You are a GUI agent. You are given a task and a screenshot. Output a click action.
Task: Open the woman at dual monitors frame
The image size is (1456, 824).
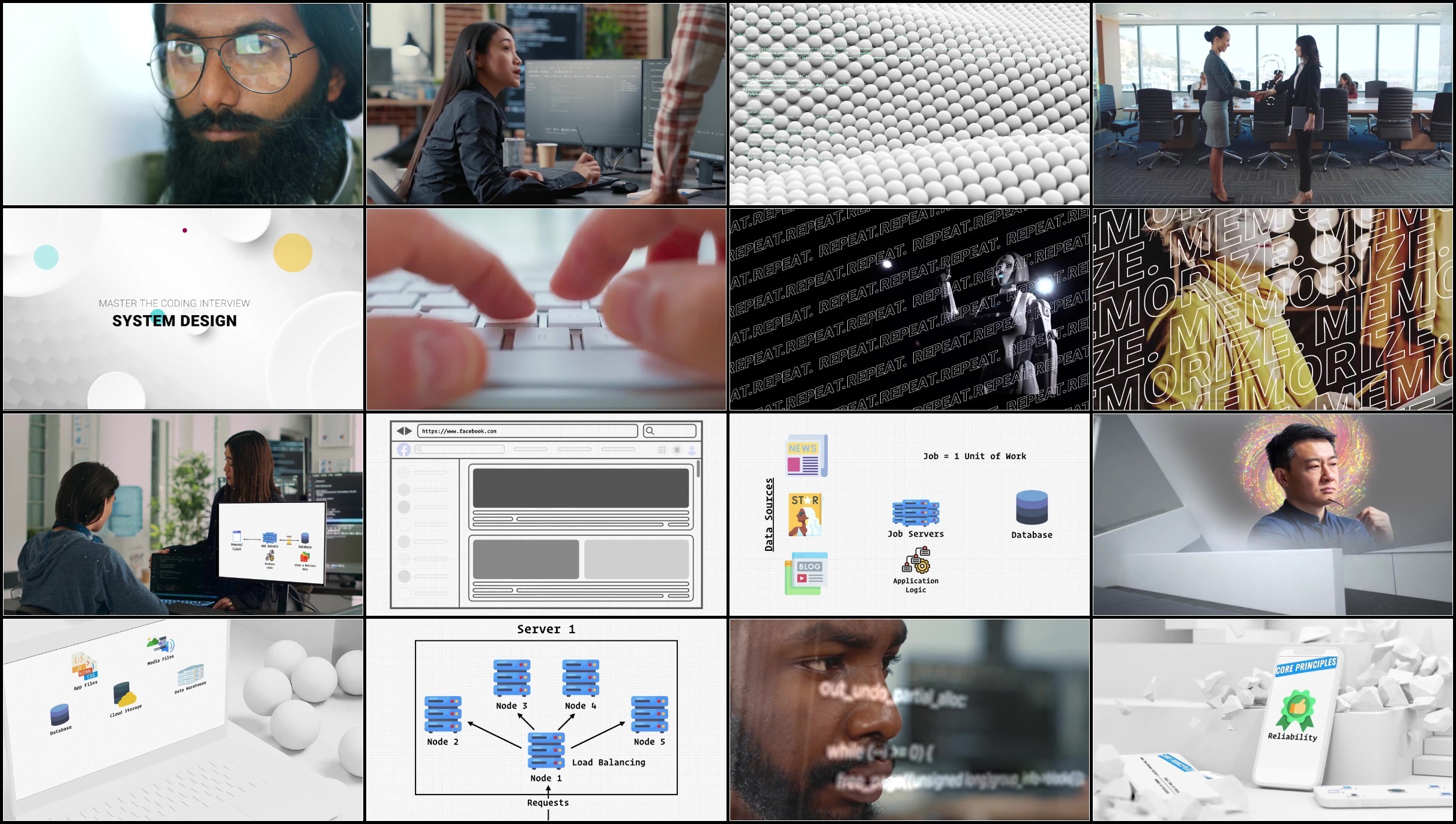click(546, 104)
